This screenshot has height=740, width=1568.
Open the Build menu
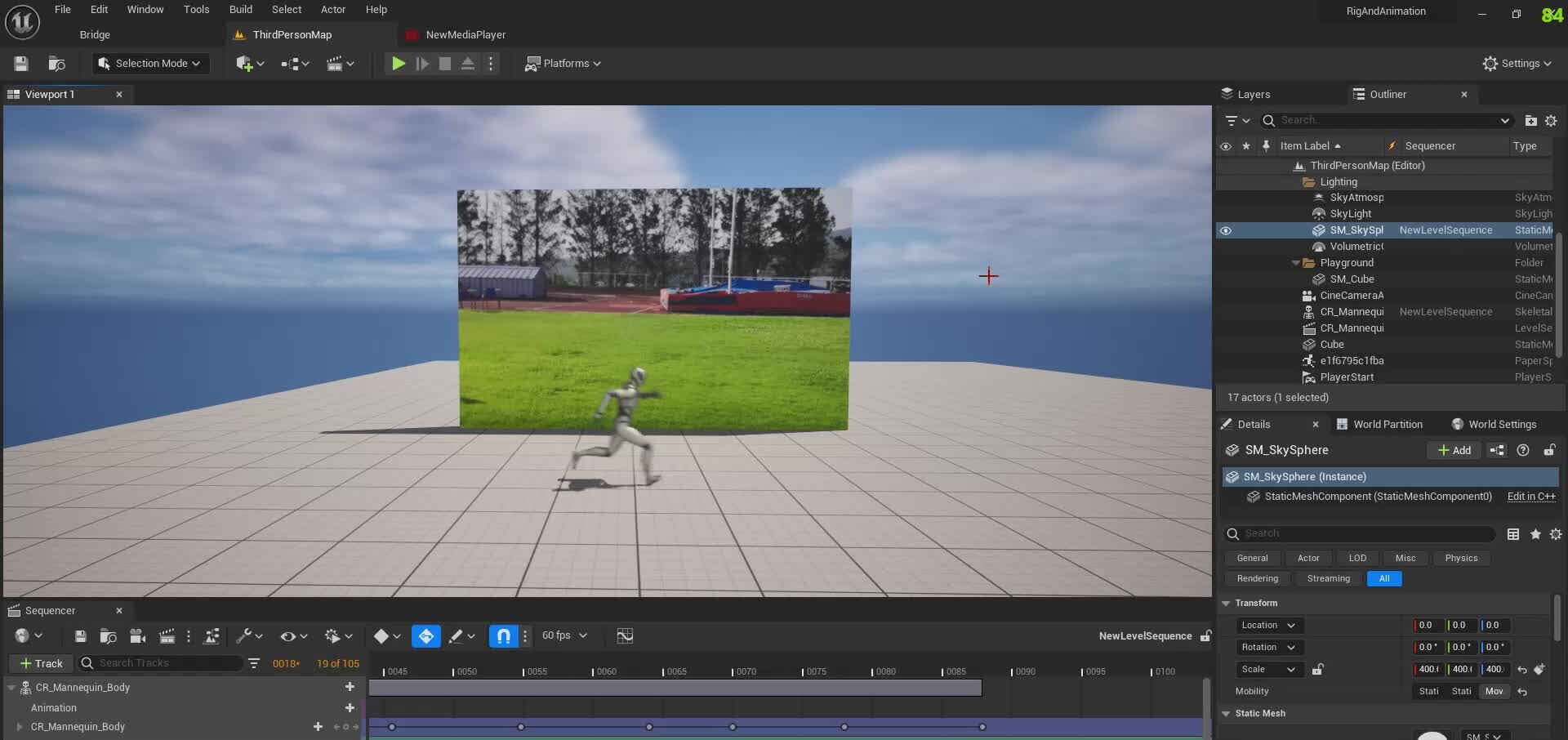(x=240, y=9)
